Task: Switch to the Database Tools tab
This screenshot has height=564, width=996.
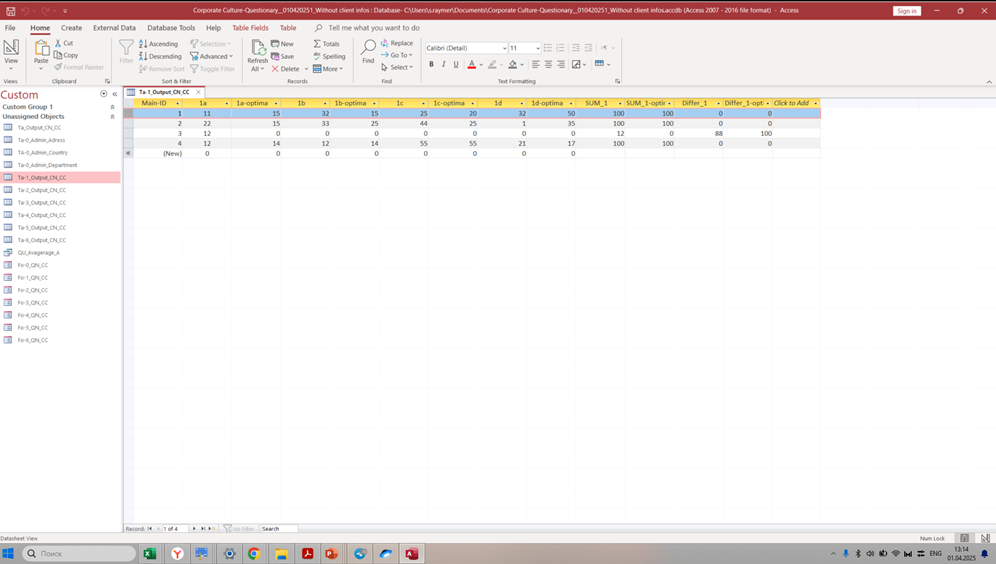Action: point(171,28)
